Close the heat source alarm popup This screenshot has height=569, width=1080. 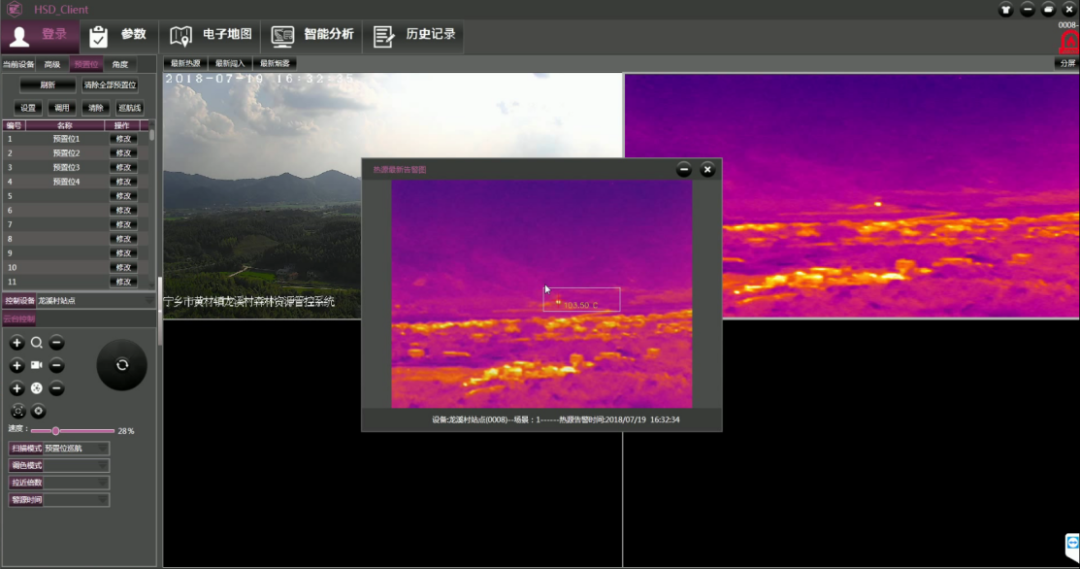coord(708,170)
